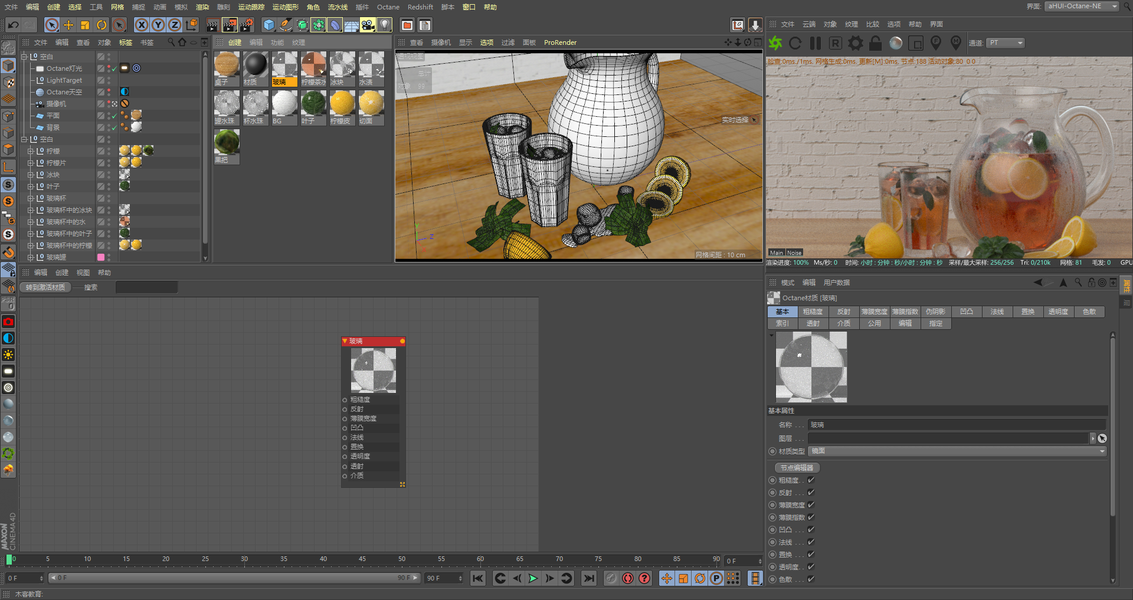The width and height of the screenshot is (1133, 600).
Task: Open the 材质类型 镜面 dropdown
Action: pos(957,451)
